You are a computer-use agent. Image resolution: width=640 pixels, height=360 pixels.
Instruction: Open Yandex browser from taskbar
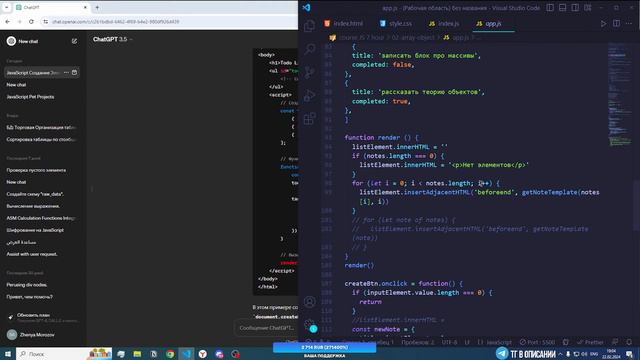click(202, 354)
